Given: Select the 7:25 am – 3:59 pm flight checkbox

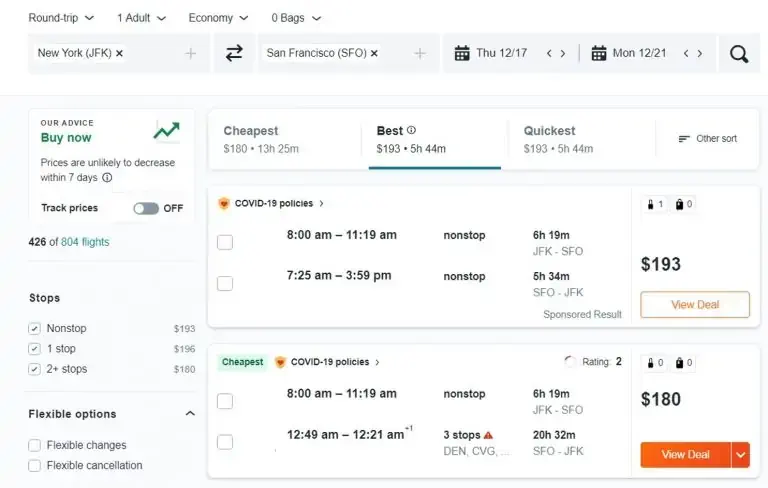Looking at the screenshot, I should (x=225, y=283).
